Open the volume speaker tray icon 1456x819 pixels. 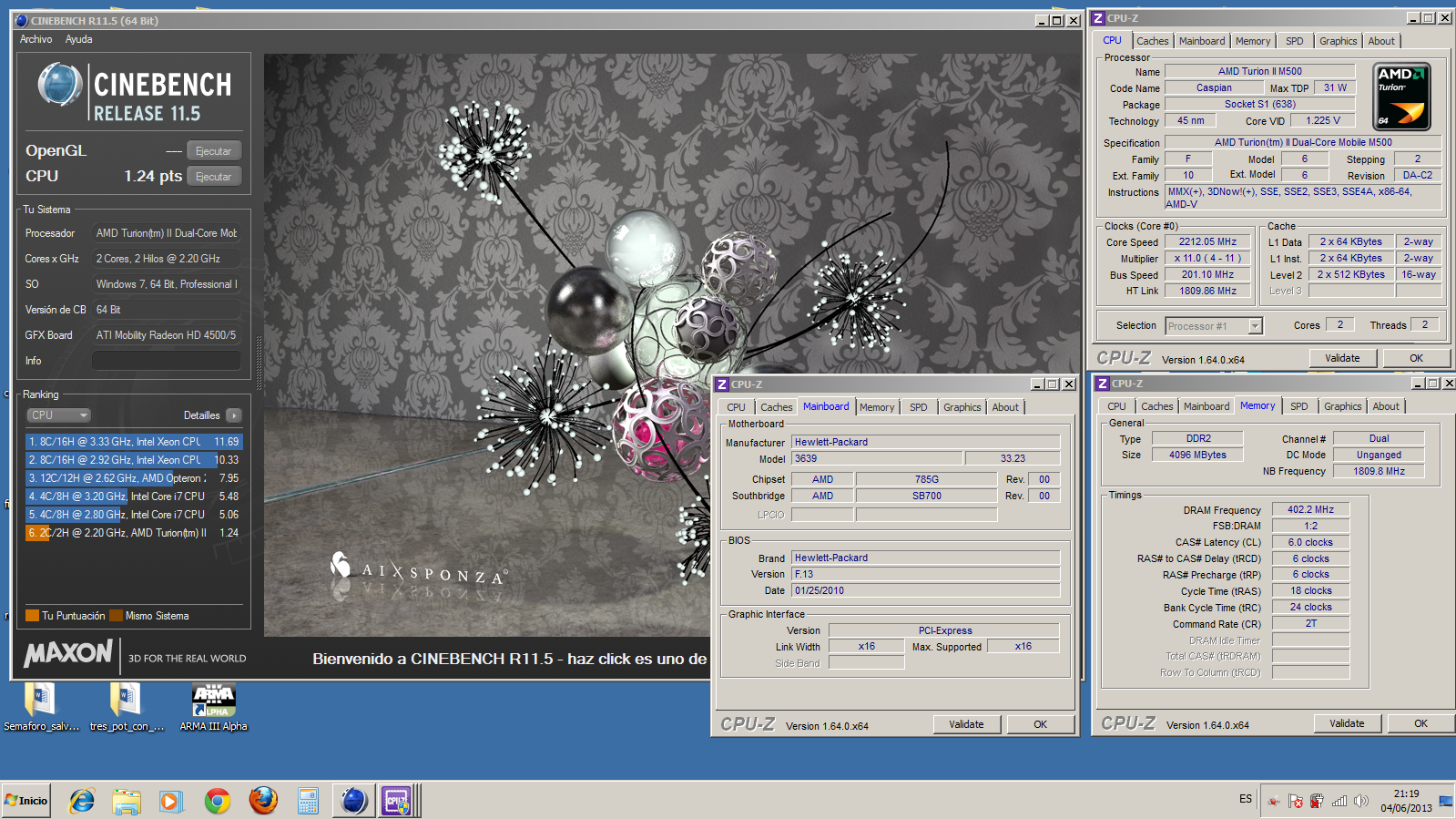[x=1360, y=801]
